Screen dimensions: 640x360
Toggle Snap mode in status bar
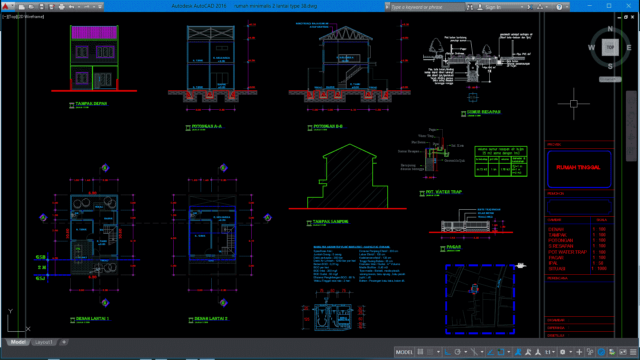(430, 352)
